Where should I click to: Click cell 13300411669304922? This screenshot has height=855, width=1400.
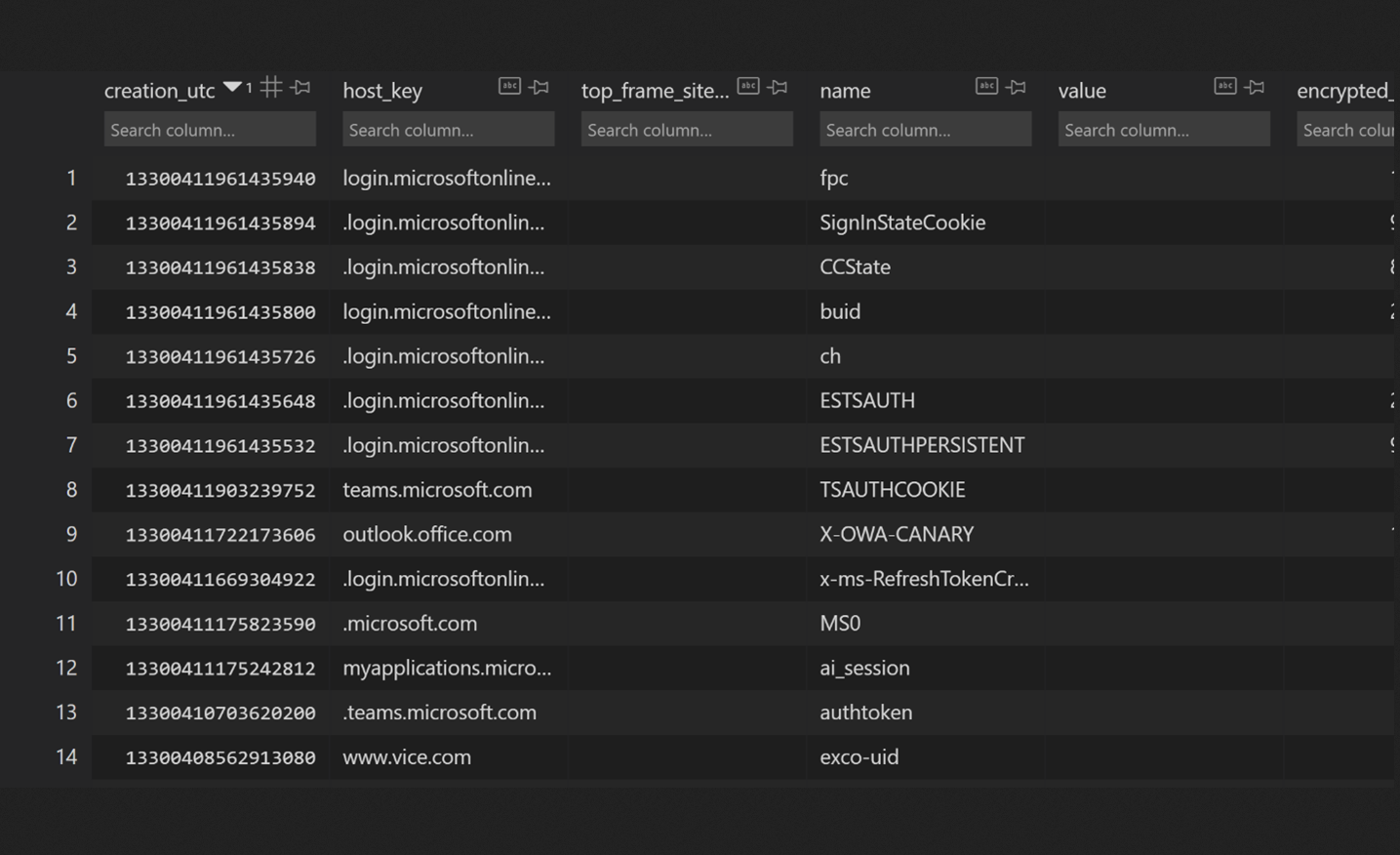[x=220, y=580]
